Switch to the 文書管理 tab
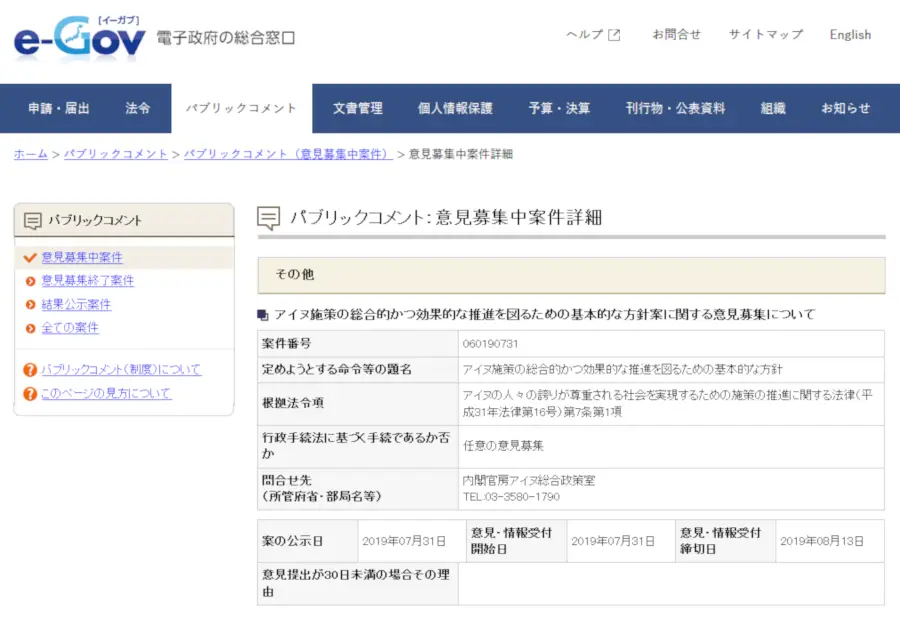This screenshot has width=900, height=618. pyautogui.click(x=357, y=108)
